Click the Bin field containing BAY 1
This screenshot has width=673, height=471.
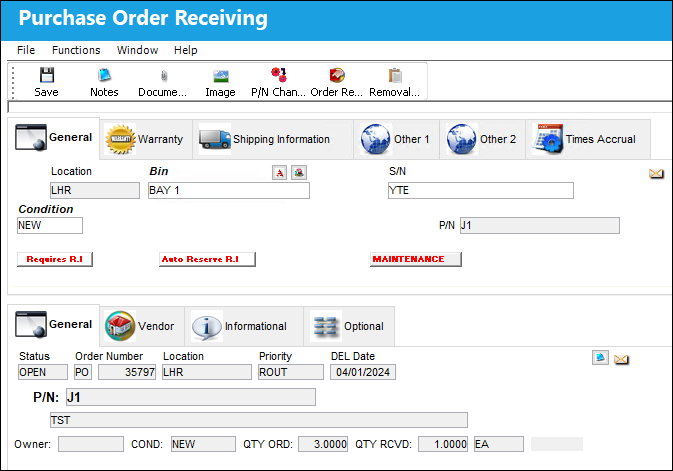tap(228, 191)
